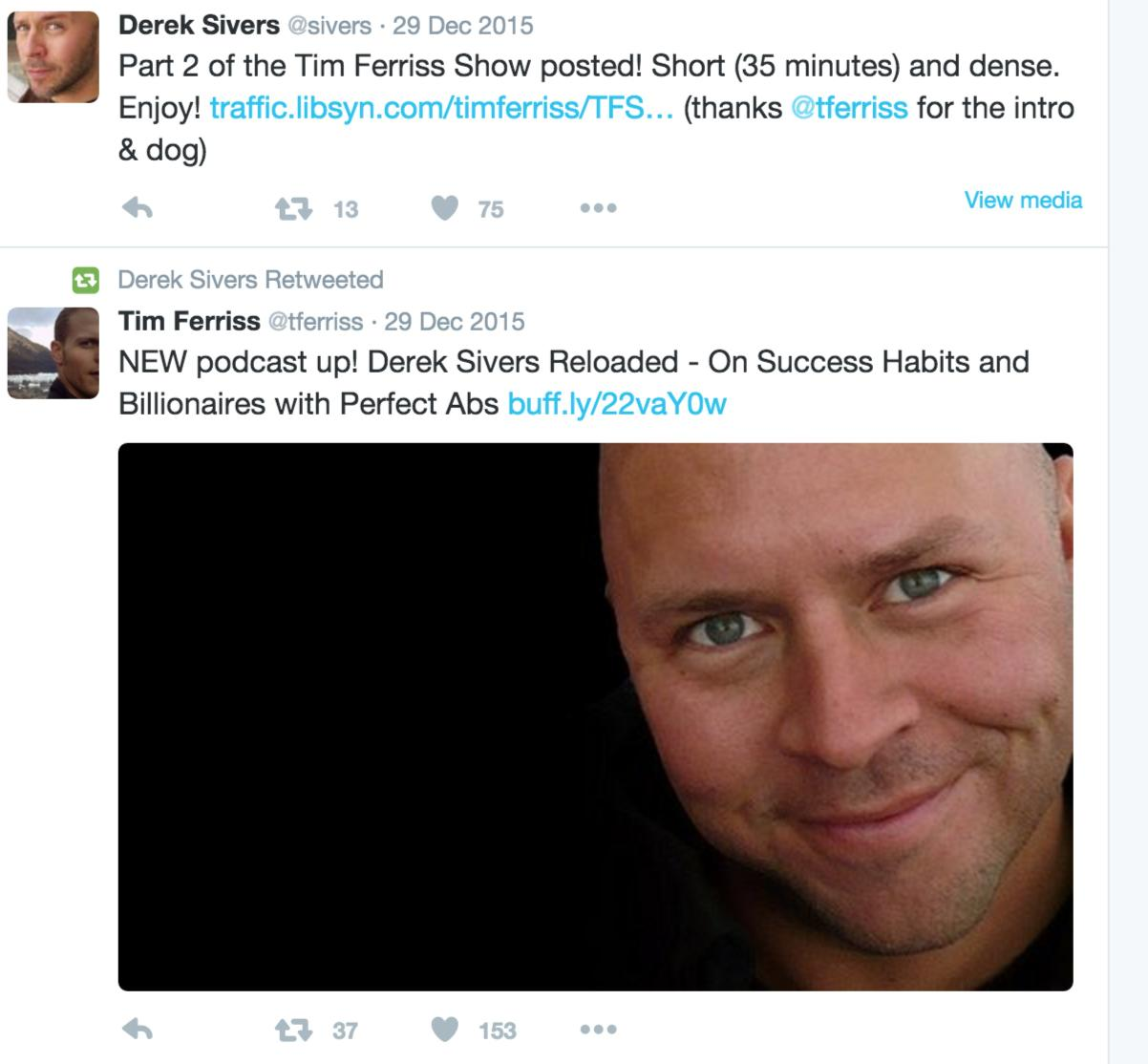Reply to Tim Ferriss' podcast tweet
The width and height of the screenshot is (1148, 1064).
point(138,1030)
